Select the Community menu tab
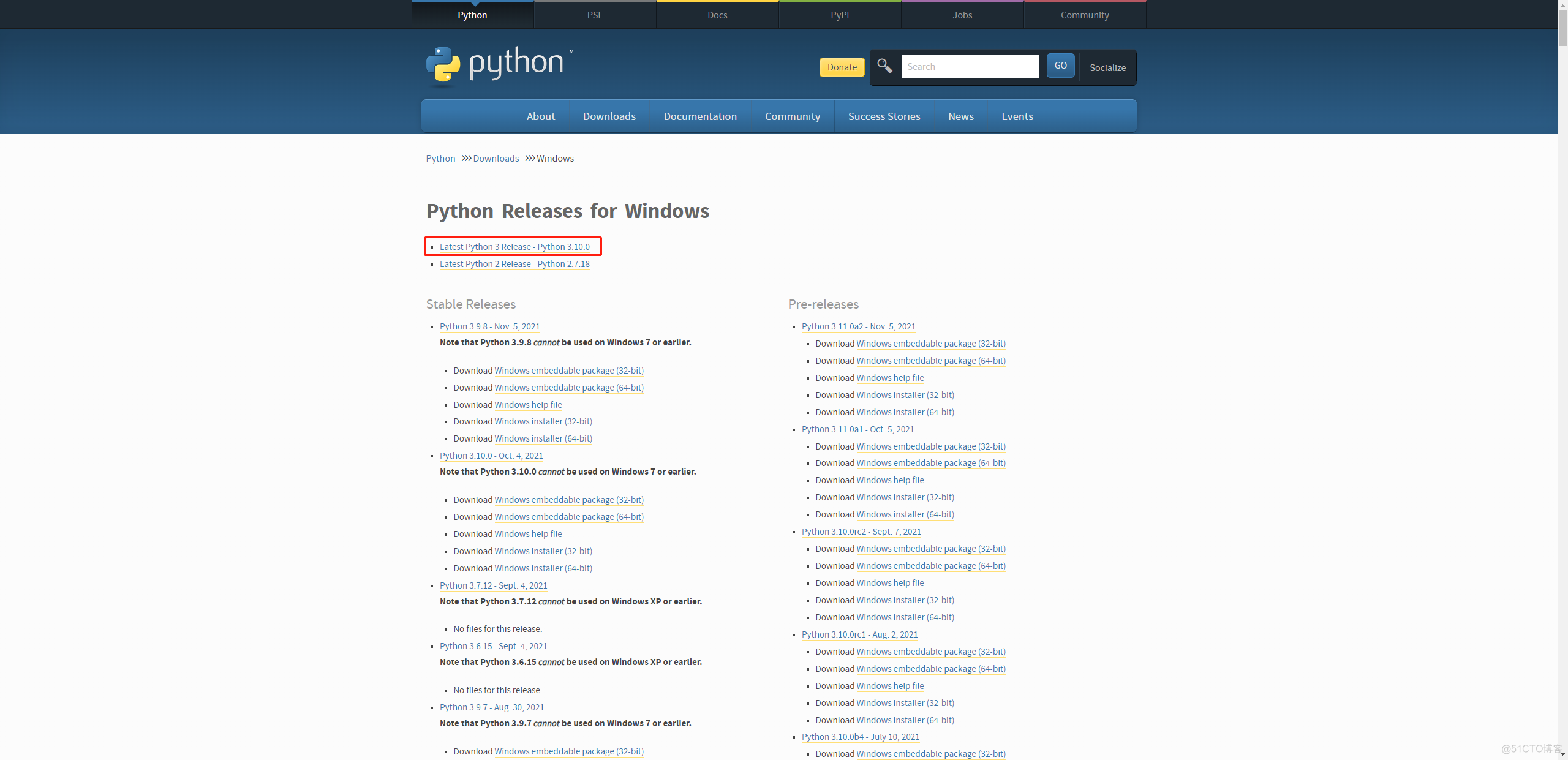The image size is (1568, 760). click(x=792, y=116)
